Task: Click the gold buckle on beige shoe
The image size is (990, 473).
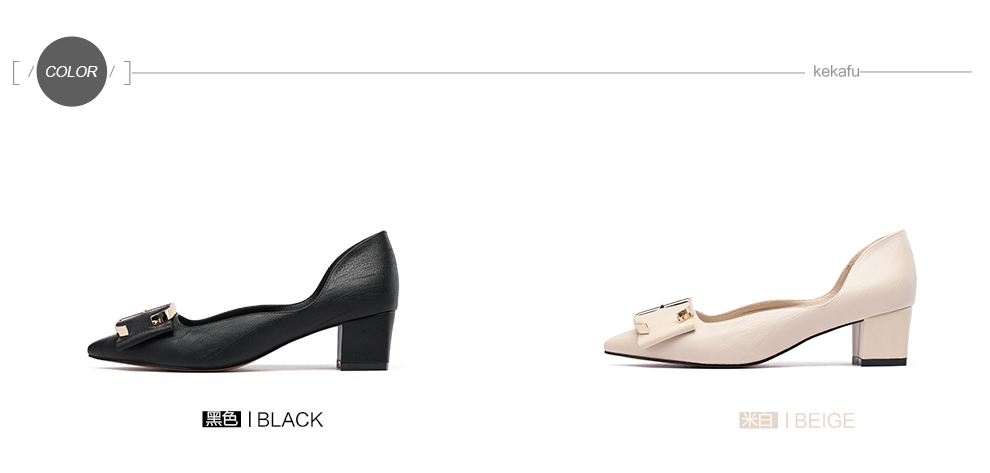Action: (664, 314)
